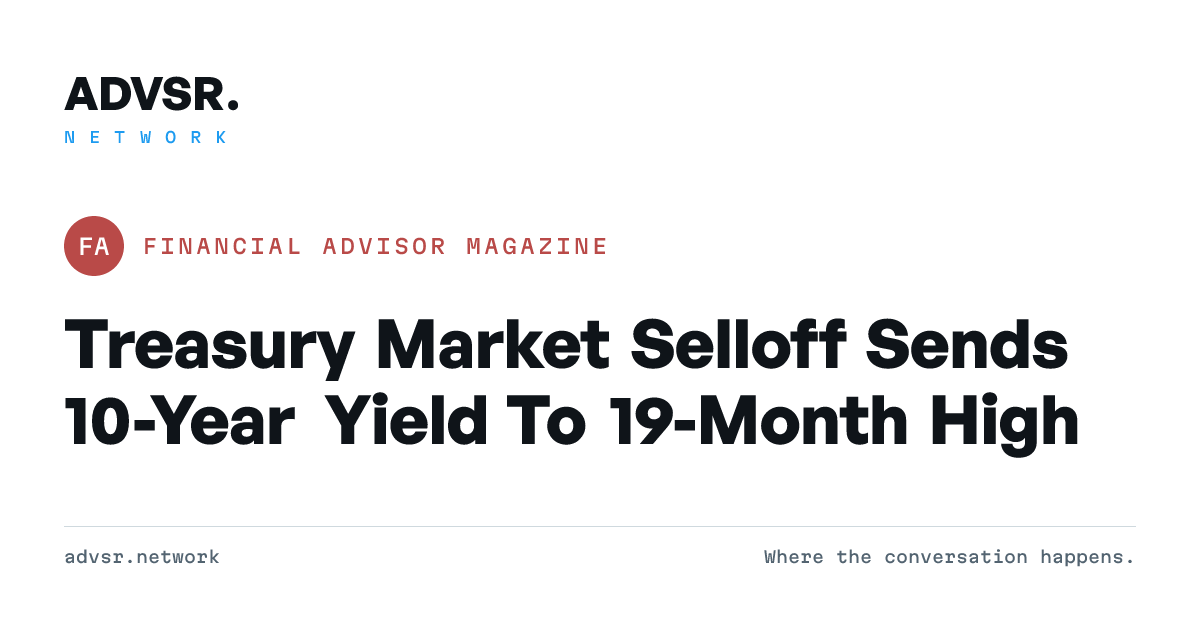Open the ADVSR. logo at top
Screen dimensions: 1200x630
tap(152, 94)
